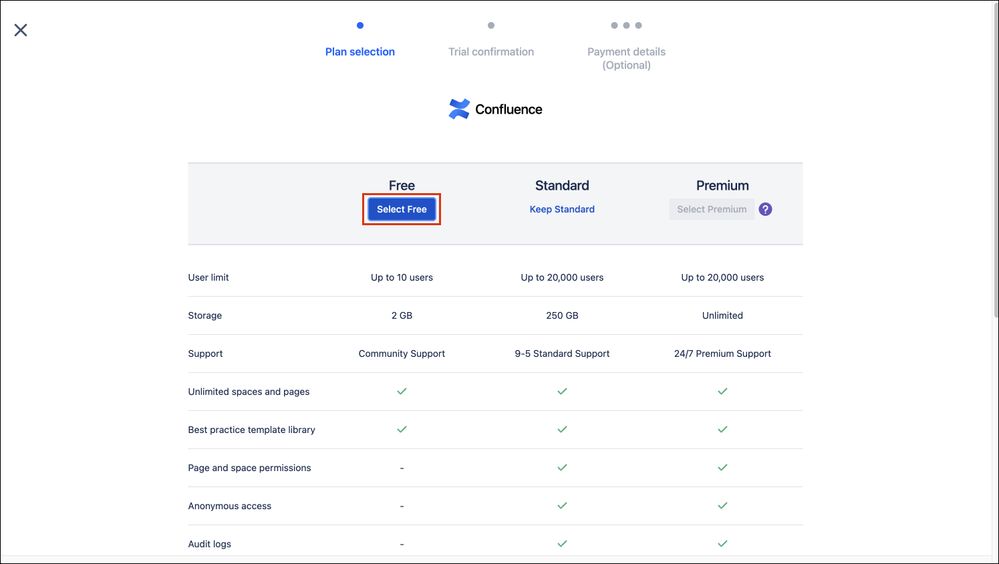Click the Premium checkmark for Anonymous access
999x564 pixels.
pos(722,505)
